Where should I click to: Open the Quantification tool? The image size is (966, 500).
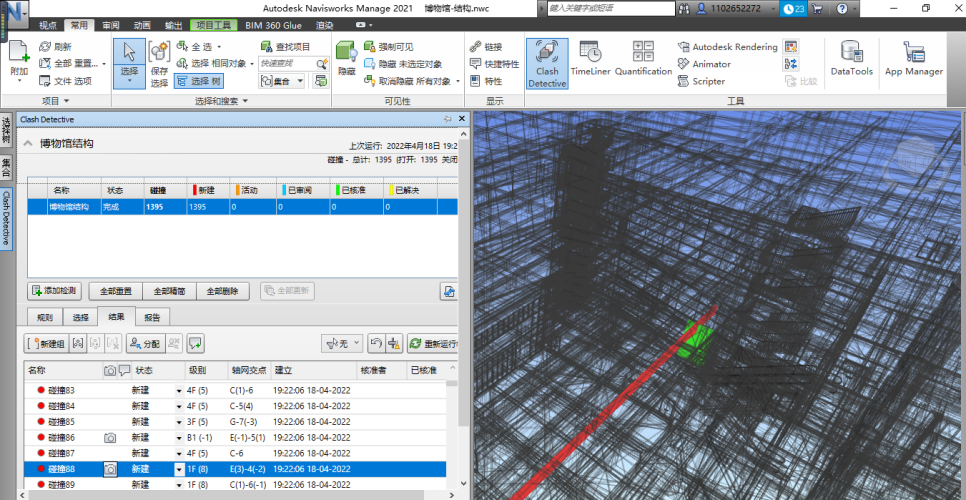[x=643, y=59]
